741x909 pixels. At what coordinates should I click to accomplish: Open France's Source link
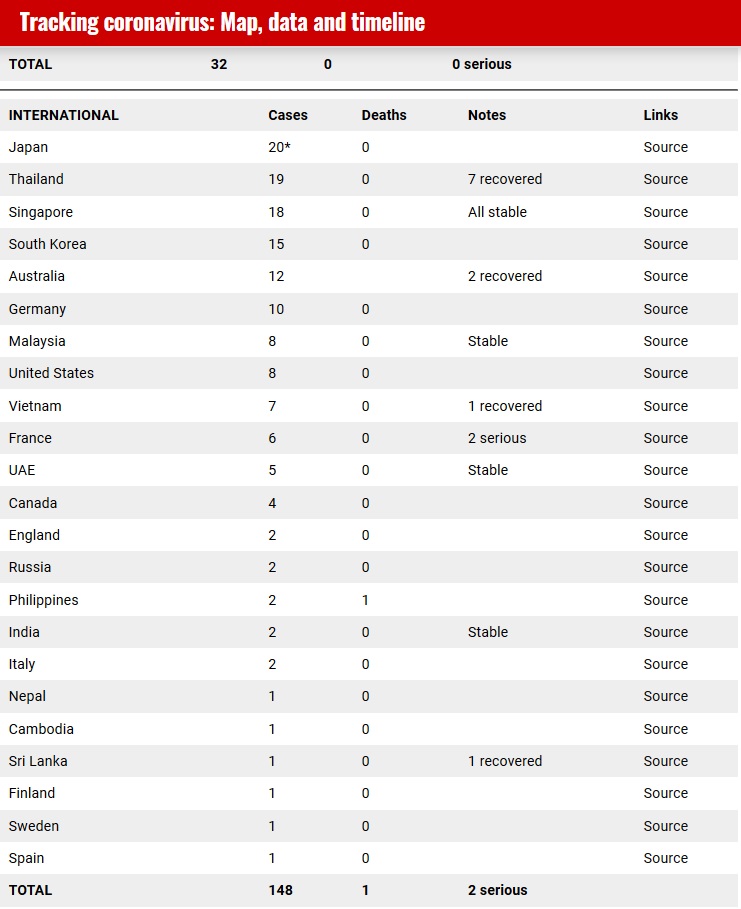[665, 438]
